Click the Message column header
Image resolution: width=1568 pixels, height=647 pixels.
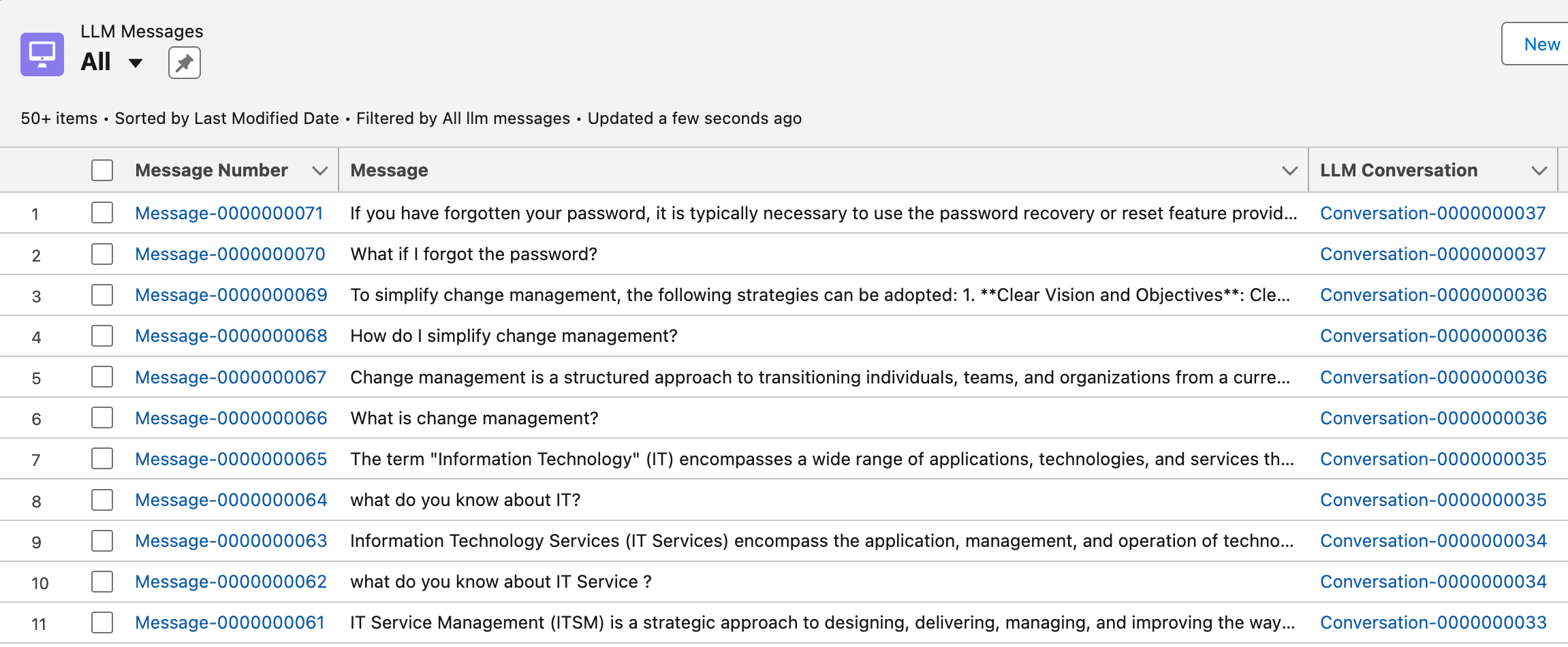(x=389, y=170)
